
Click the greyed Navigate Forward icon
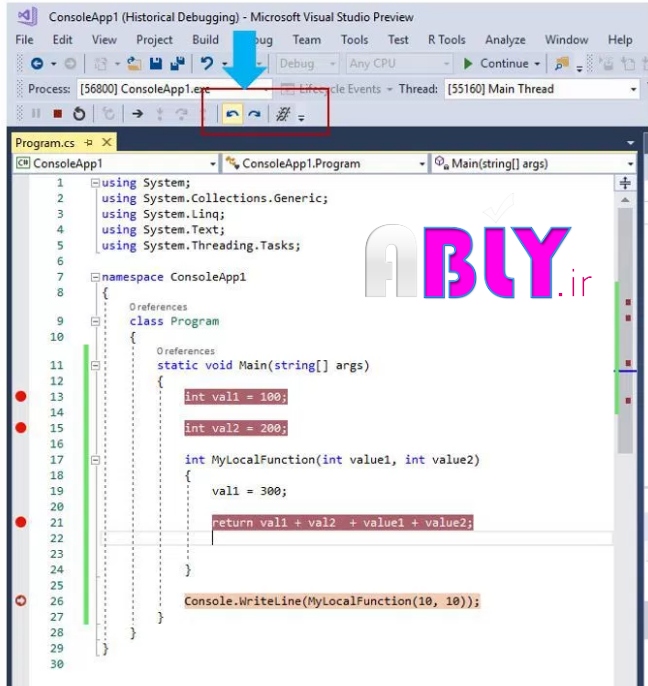[x=70, y=64]
